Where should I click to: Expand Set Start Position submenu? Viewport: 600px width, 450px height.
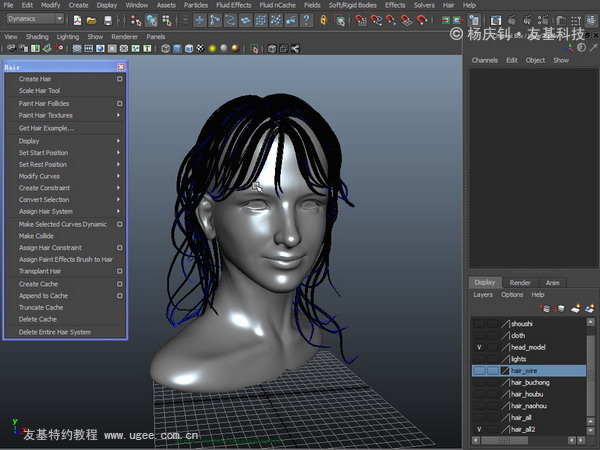click(x=118, y=153)
